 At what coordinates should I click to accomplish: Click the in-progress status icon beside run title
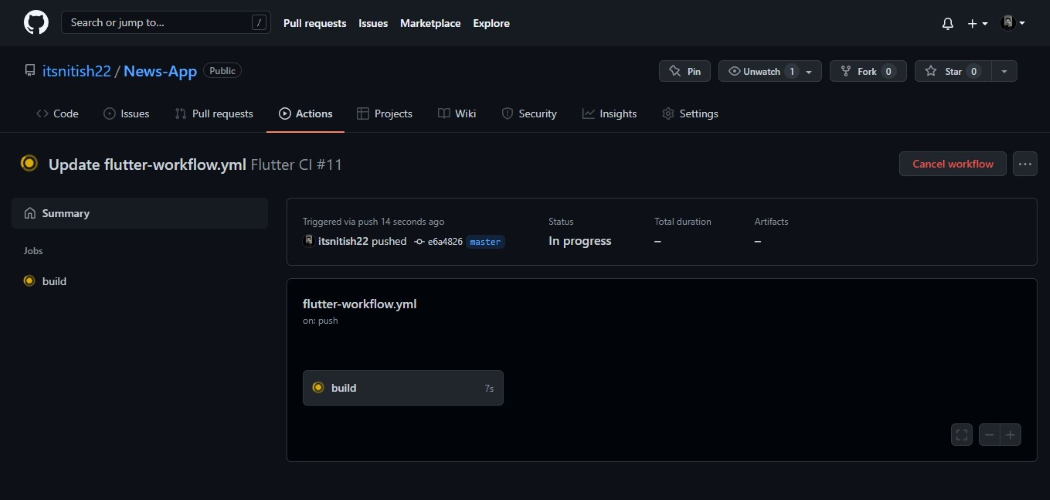click(x=29, y=163)
